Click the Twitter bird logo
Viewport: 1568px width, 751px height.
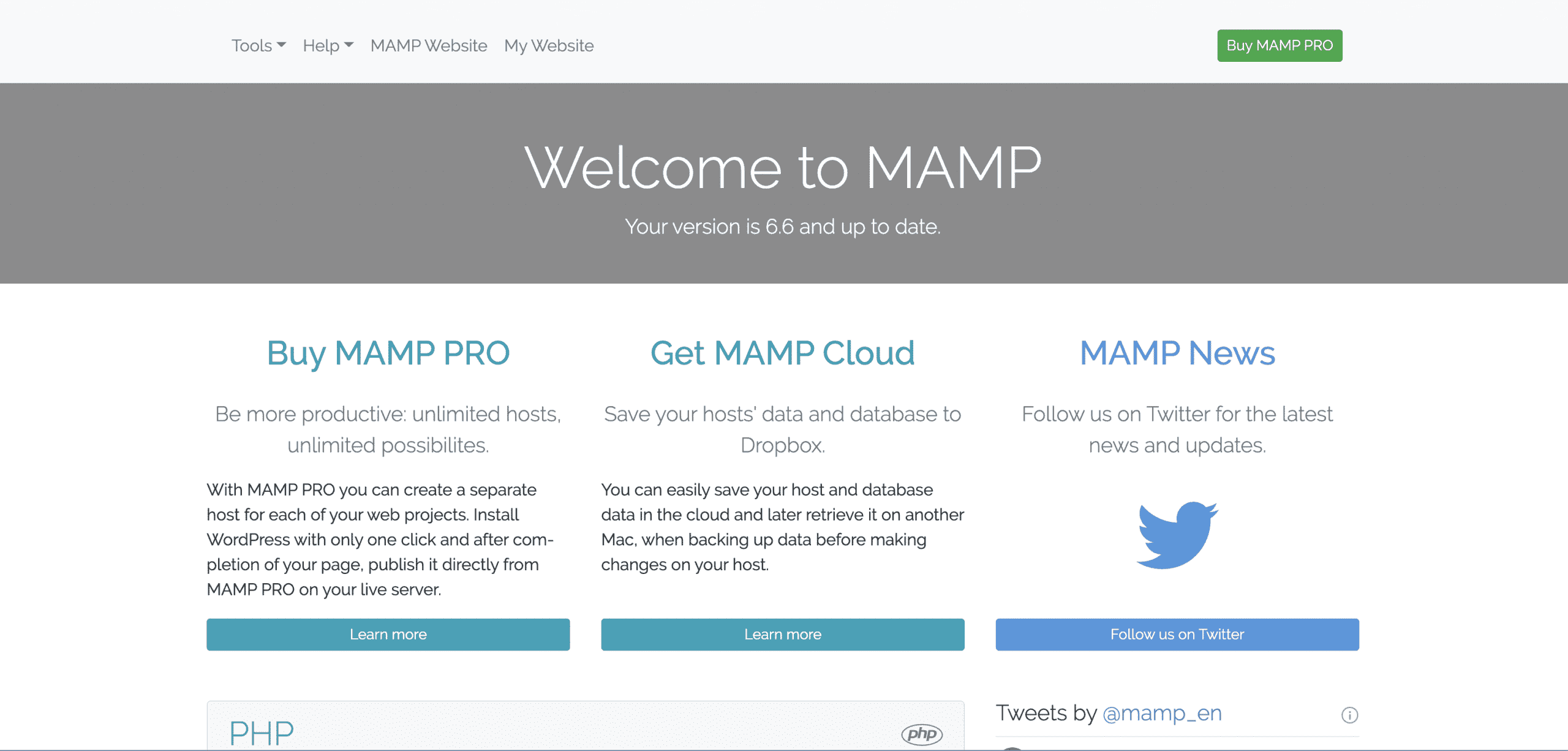point(1177,535)
